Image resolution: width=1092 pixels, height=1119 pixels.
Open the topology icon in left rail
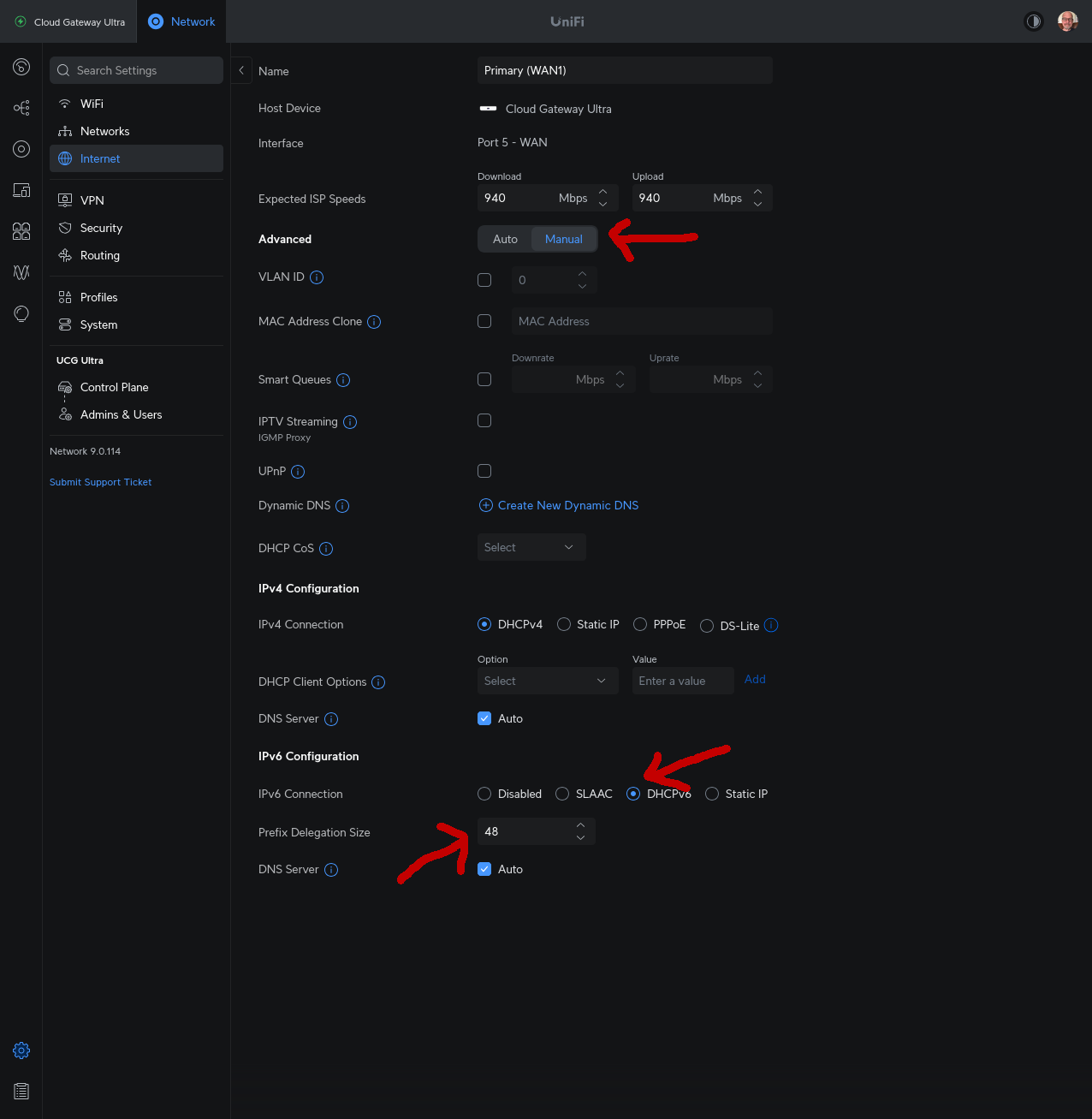tap(21, 108)
